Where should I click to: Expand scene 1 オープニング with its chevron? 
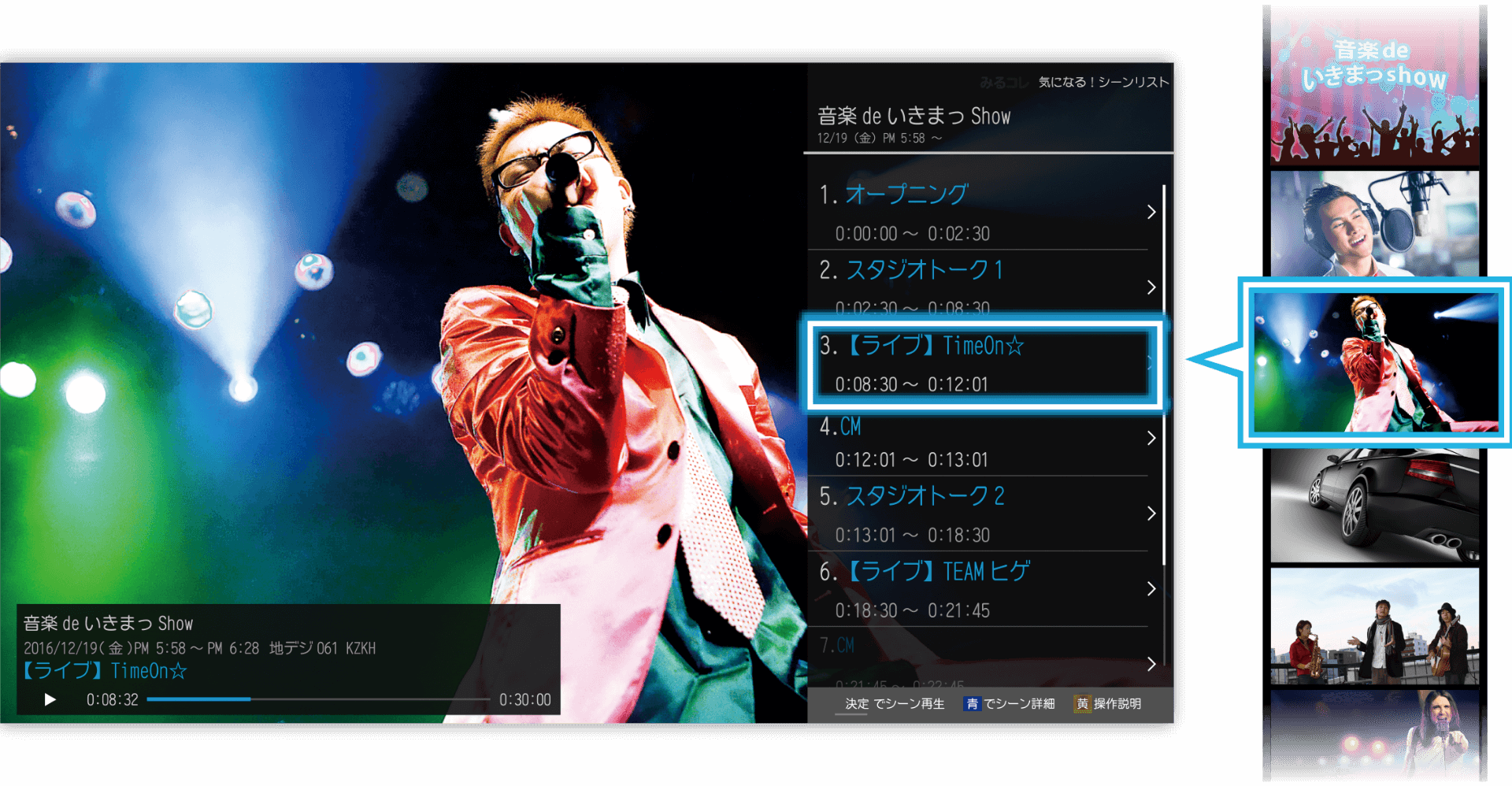coord(1152,211)
